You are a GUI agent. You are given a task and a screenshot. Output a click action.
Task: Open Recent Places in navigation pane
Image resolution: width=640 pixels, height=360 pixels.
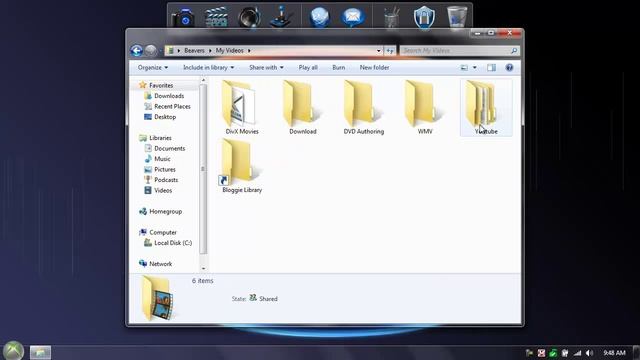(172, 106)
